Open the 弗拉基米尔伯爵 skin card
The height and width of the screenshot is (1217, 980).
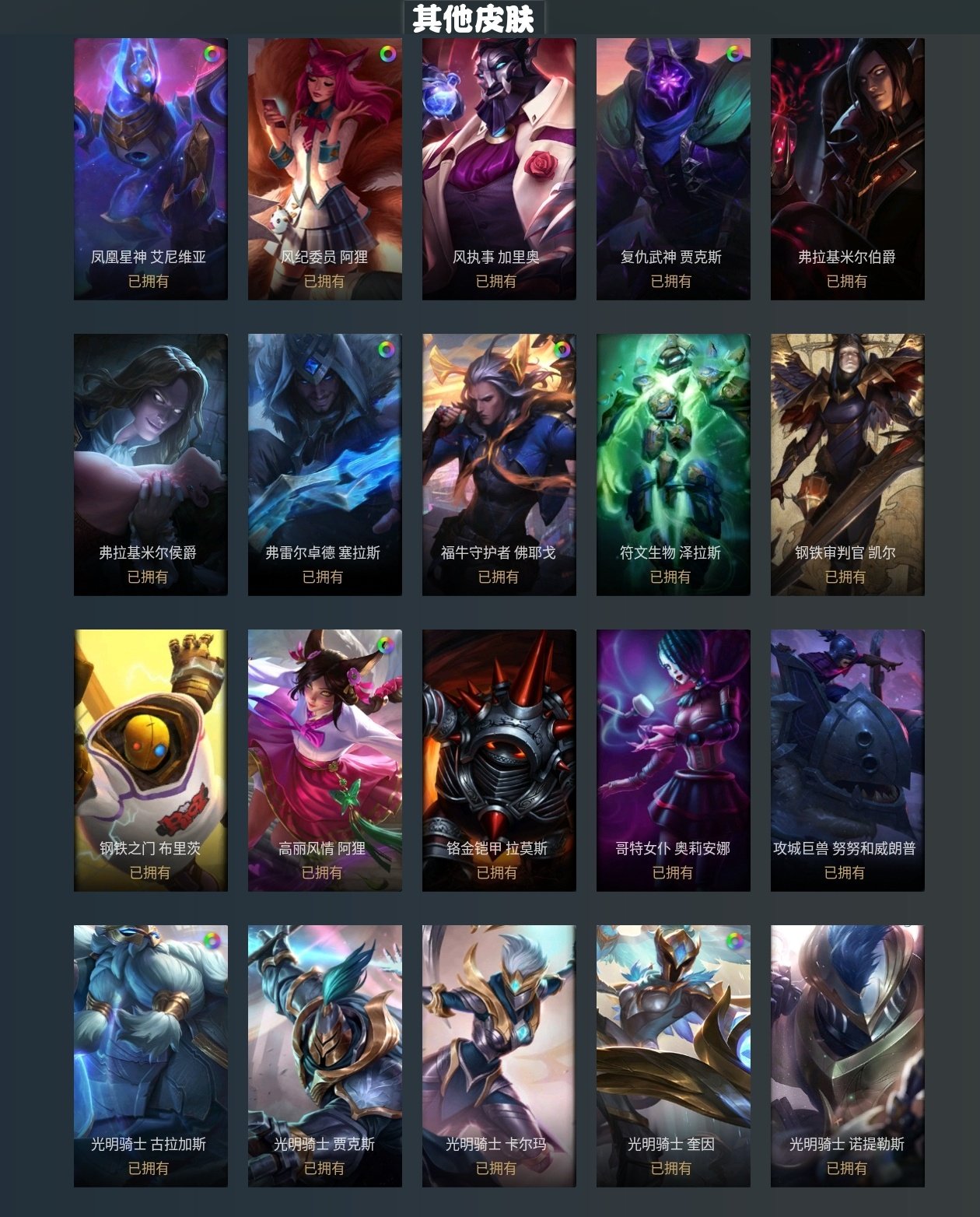[x=848, y=169]
